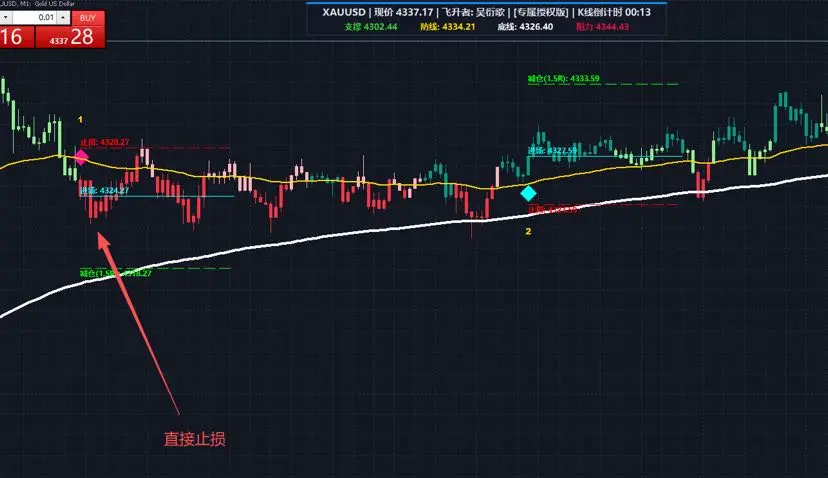This screenshot has width=828, height=478.
Task: Click the white 底线 4326.40 value
Action: point(525,27)
